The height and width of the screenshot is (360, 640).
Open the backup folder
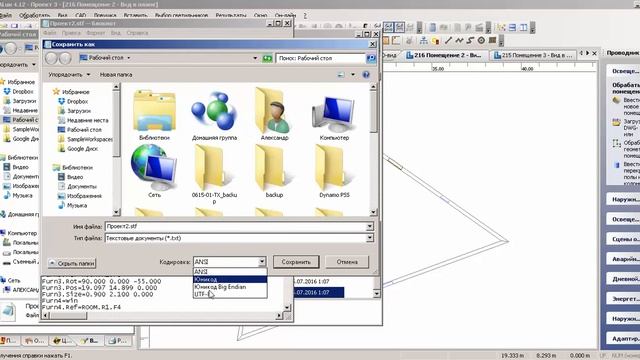click(274, 171)
